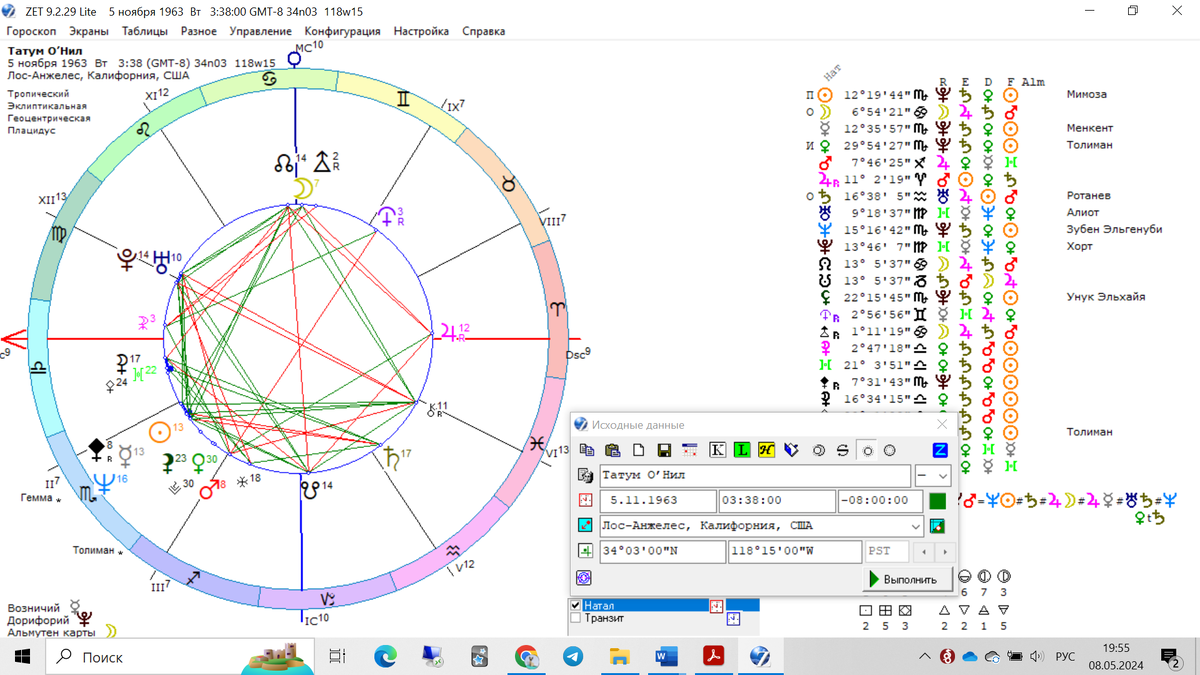Select the small single-circle chart mode toggle

pyautogui.click(x=868, y=451)
